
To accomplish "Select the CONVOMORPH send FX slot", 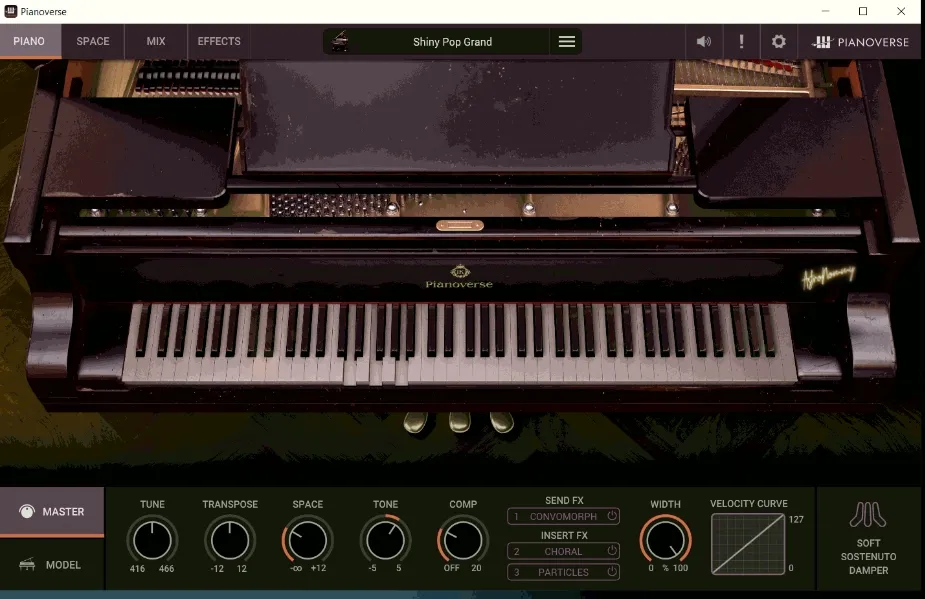I will click(563, 516).
